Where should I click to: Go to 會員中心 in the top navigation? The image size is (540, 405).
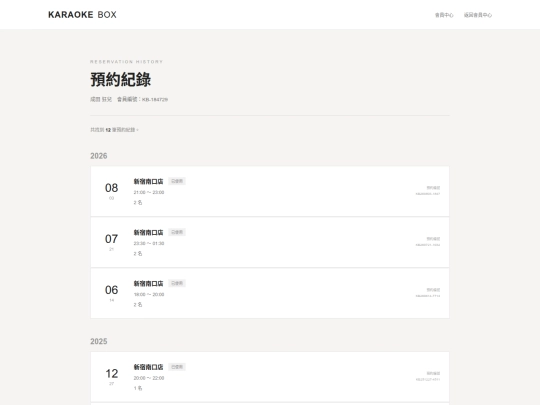(x=444, y=15)
